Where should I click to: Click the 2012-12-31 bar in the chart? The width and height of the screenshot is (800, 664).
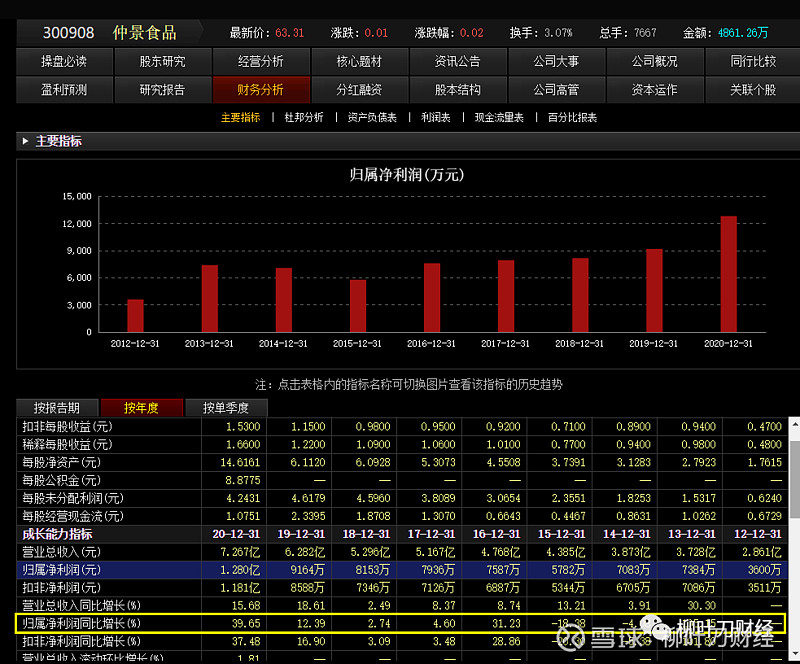point(135,316)
